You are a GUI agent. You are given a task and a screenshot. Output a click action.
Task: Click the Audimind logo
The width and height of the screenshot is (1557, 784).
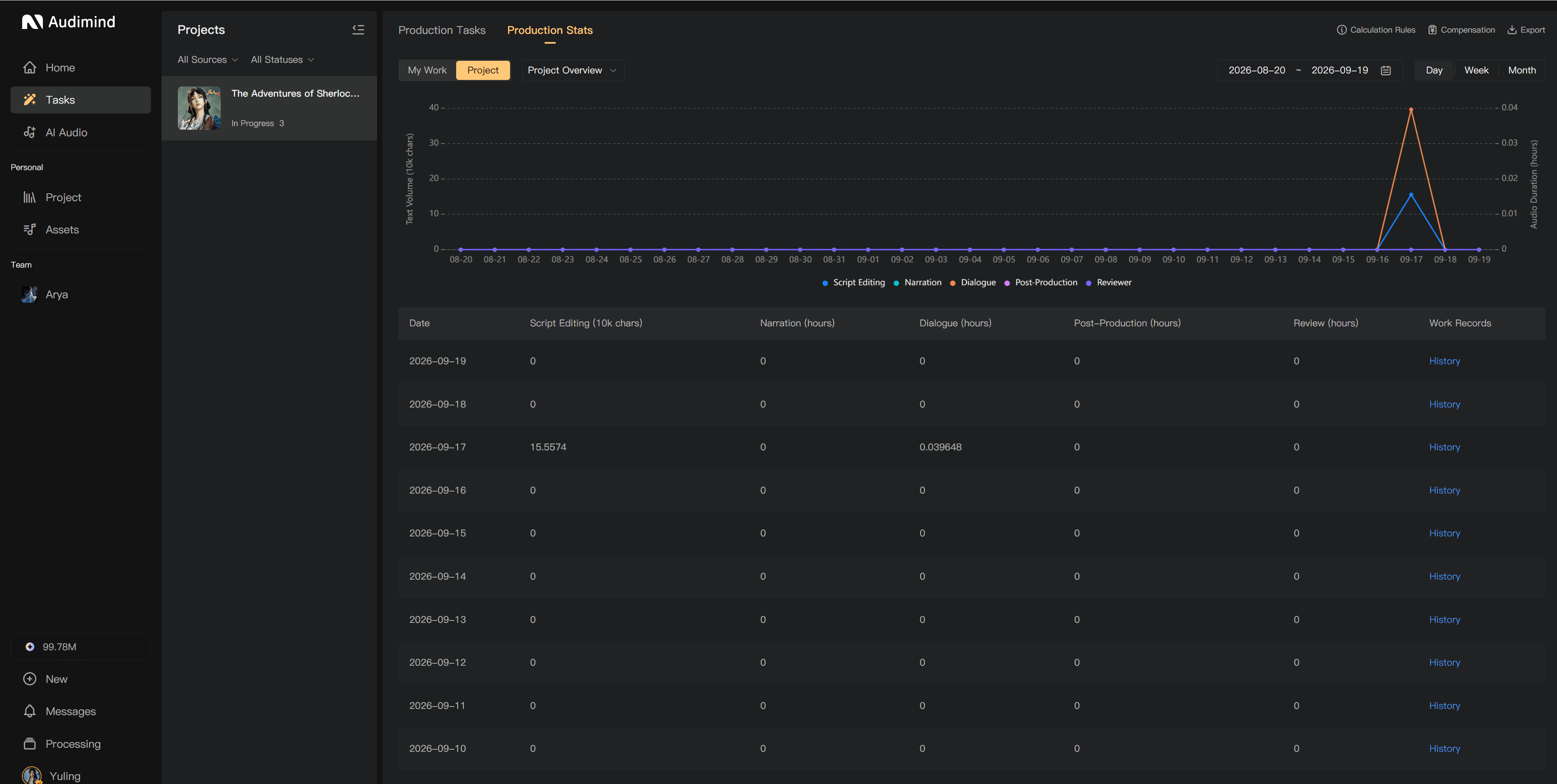pos(68,22)
